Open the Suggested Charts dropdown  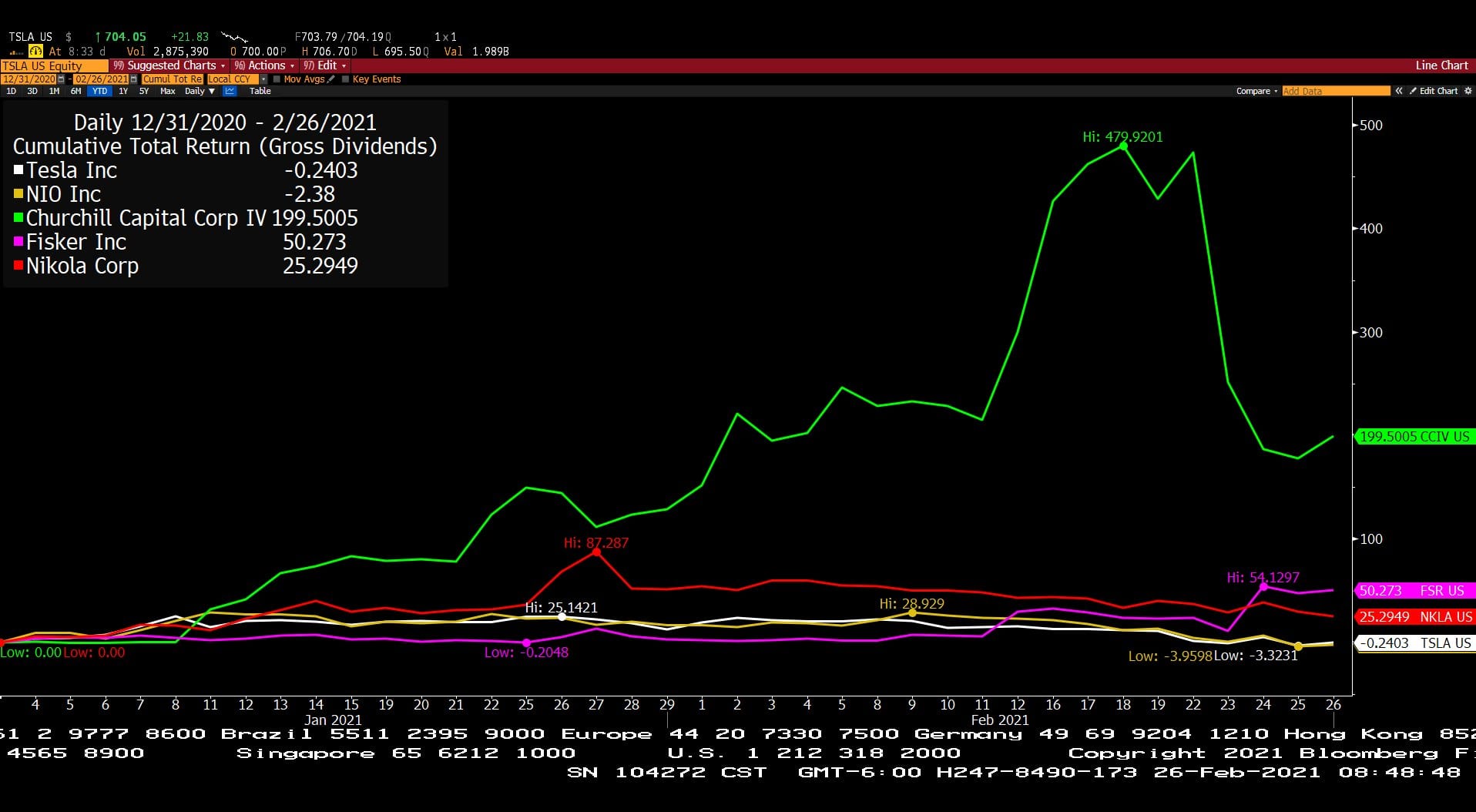169,65
